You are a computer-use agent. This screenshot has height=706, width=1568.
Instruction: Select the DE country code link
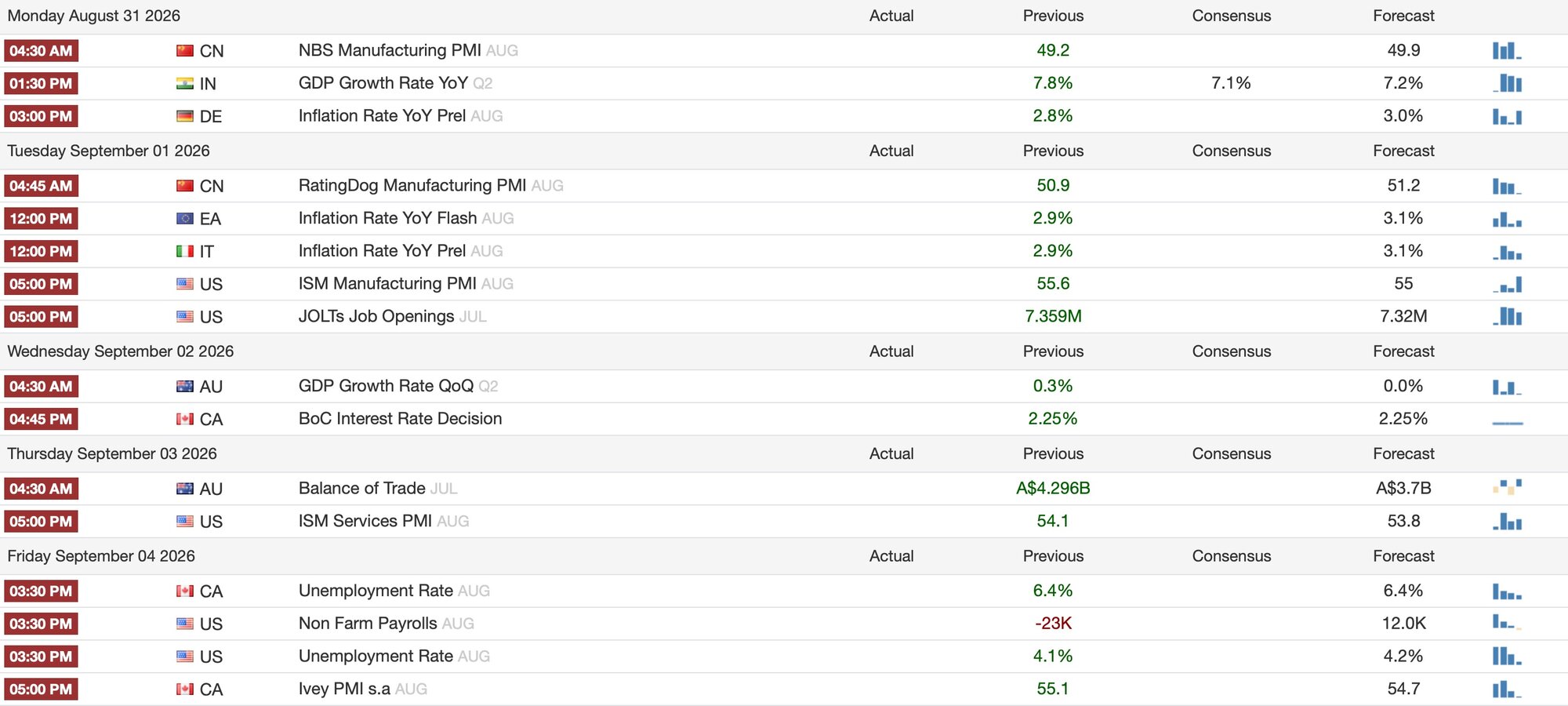(211, 117)
